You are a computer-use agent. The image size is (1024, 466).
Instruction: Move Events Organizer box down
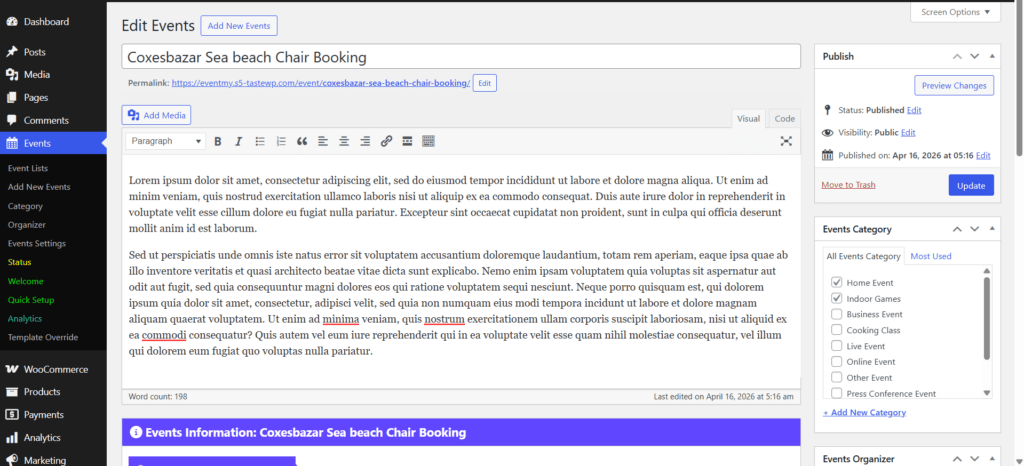(x=974, y=459)
